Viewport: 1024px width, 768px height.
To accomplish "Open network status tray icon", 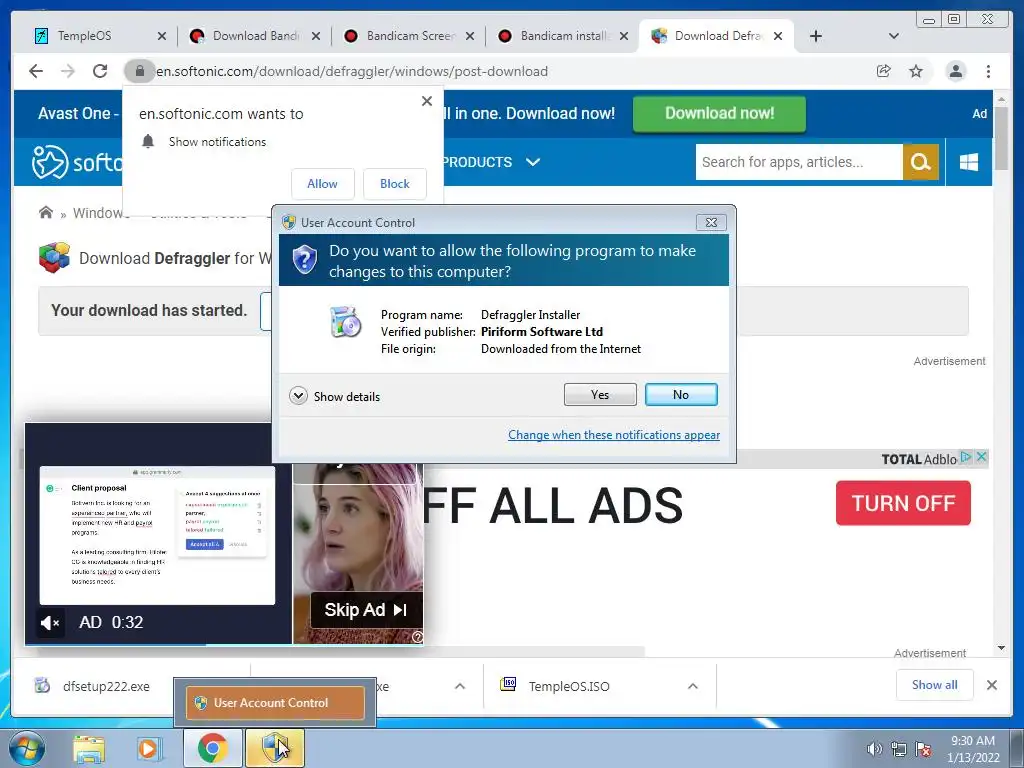I will pos(899,749).
